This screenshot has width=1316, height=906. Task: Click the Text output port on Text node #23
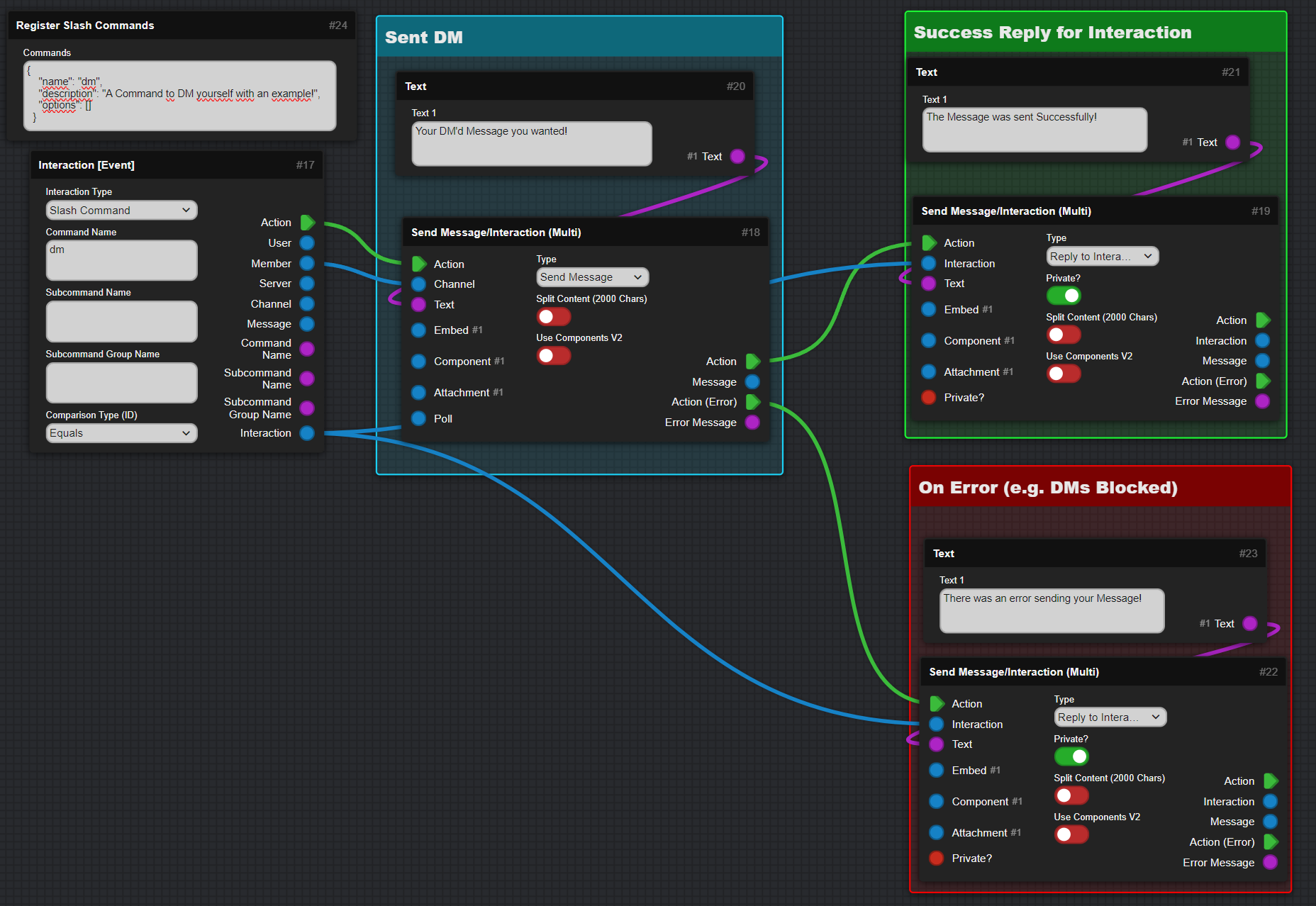click(1250, 624)
